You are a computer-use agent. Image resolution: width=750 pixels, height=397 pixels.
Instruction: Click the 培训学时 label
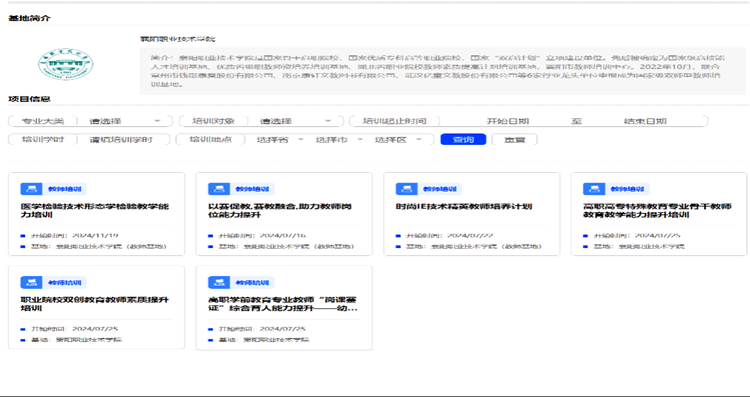pyautogui.click(x=43, y=140)
